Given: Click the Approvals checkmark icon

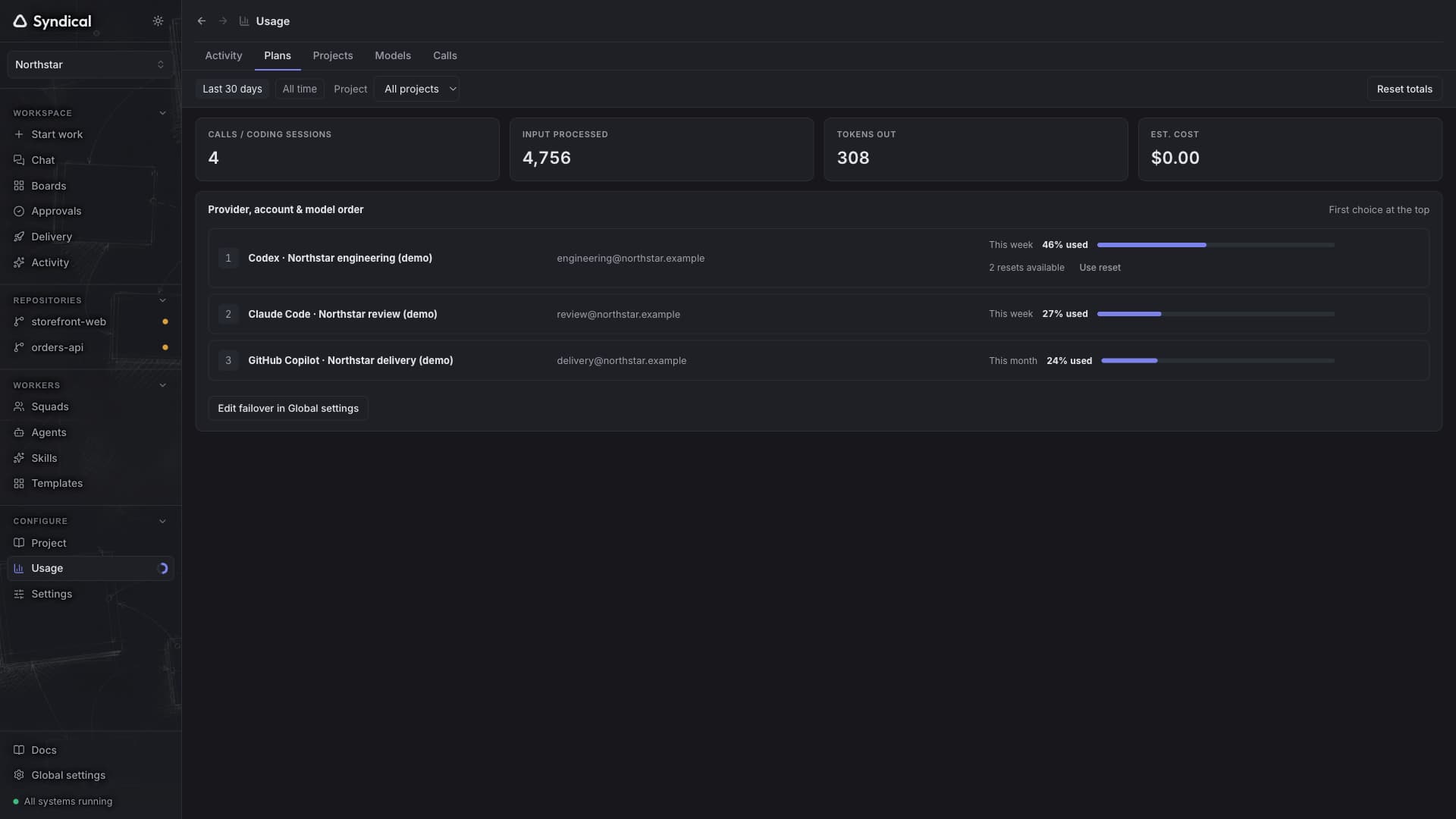Looking at the screenshot, I should click(19, 211).
